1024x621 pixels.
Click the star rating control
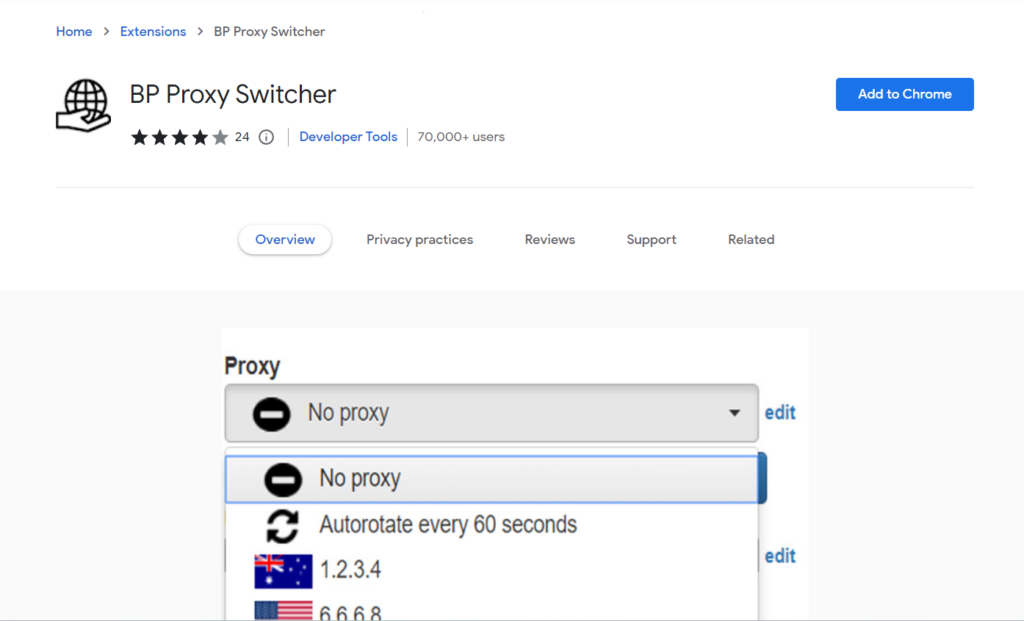coord(180,137)
